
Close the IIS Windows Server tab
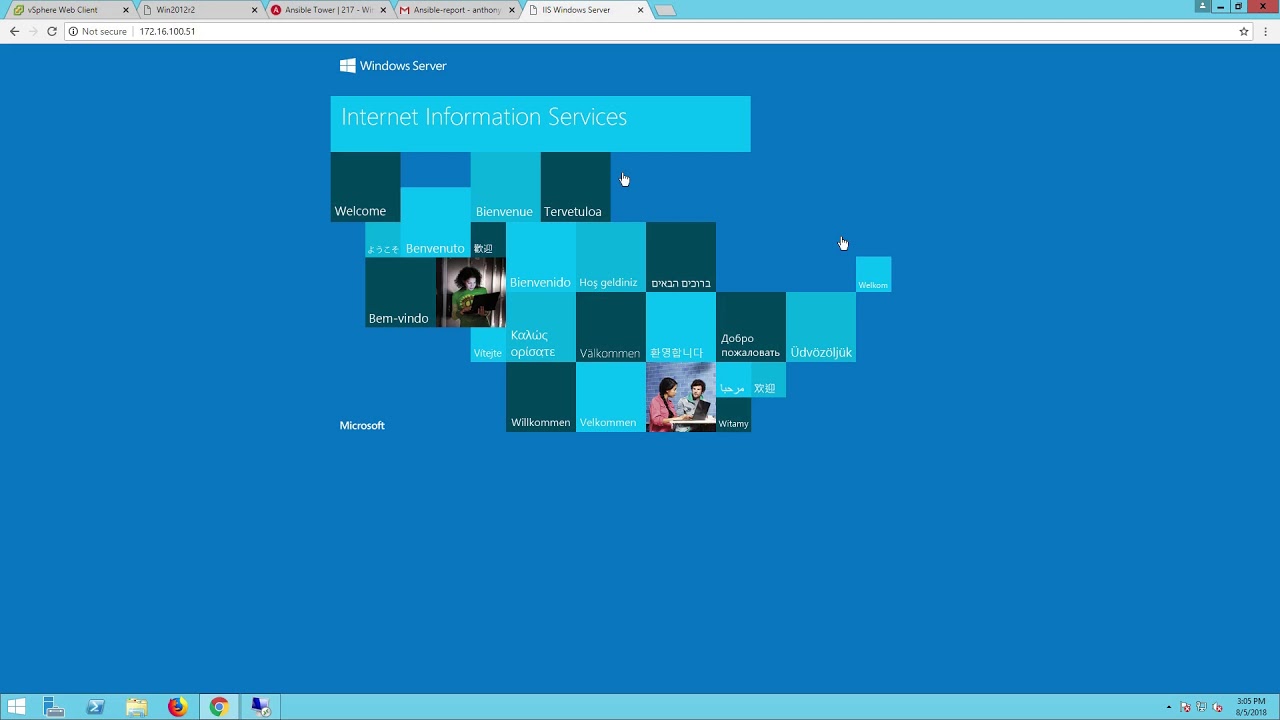pyautogui.click(x=641, y=10)
